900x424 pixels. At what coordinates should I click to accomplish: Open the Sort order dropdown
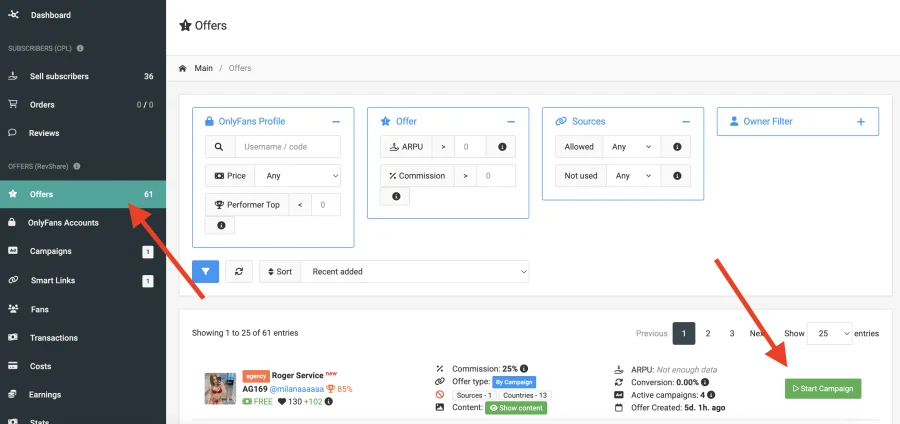point(415,271)
